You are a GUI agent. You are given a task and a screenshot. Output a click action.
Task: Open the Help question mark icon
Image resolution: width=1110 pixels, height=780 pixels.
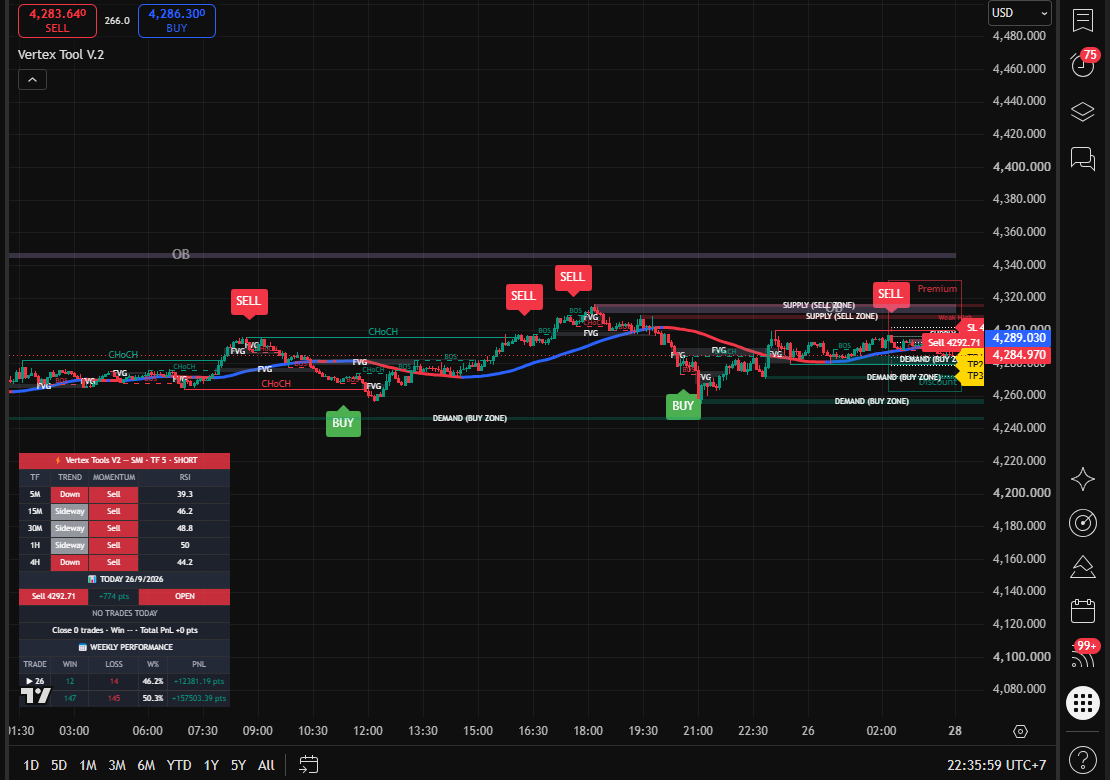tap(1082, 759)
